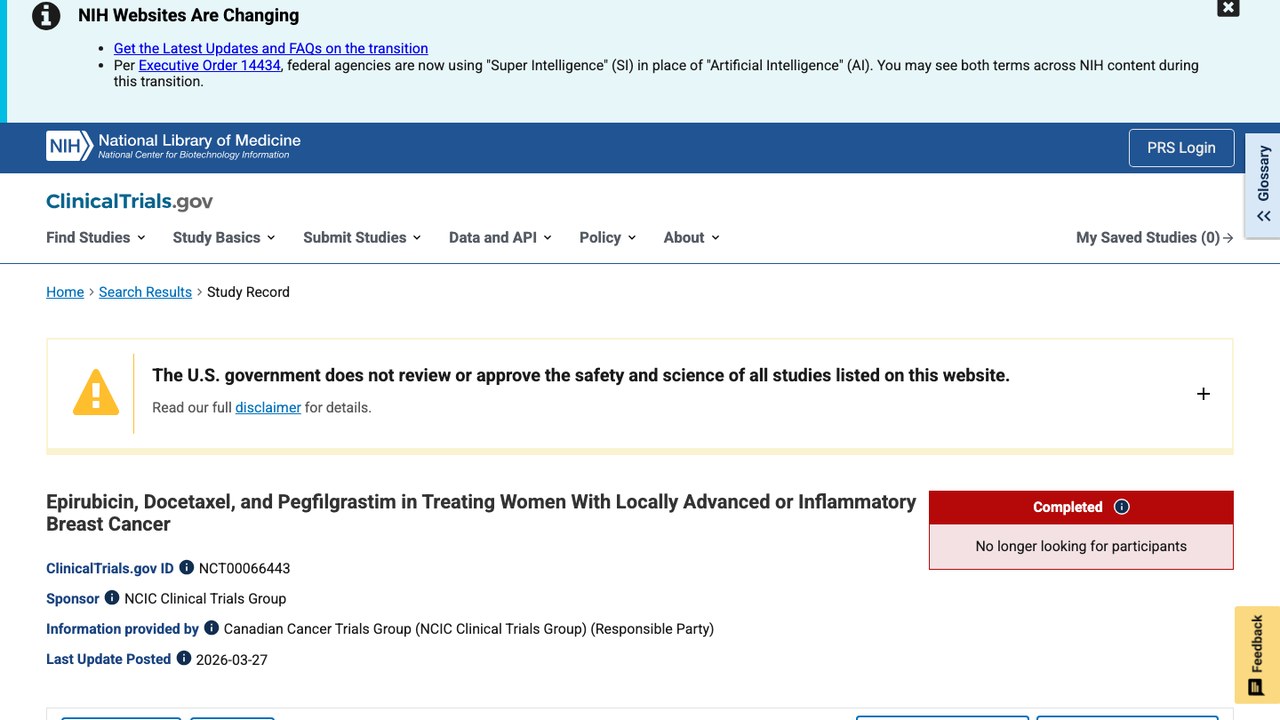Click the study ID NCT00066443
Image resolution: width=1280 pixels, height=720 pixels.
tap(244, 568)
